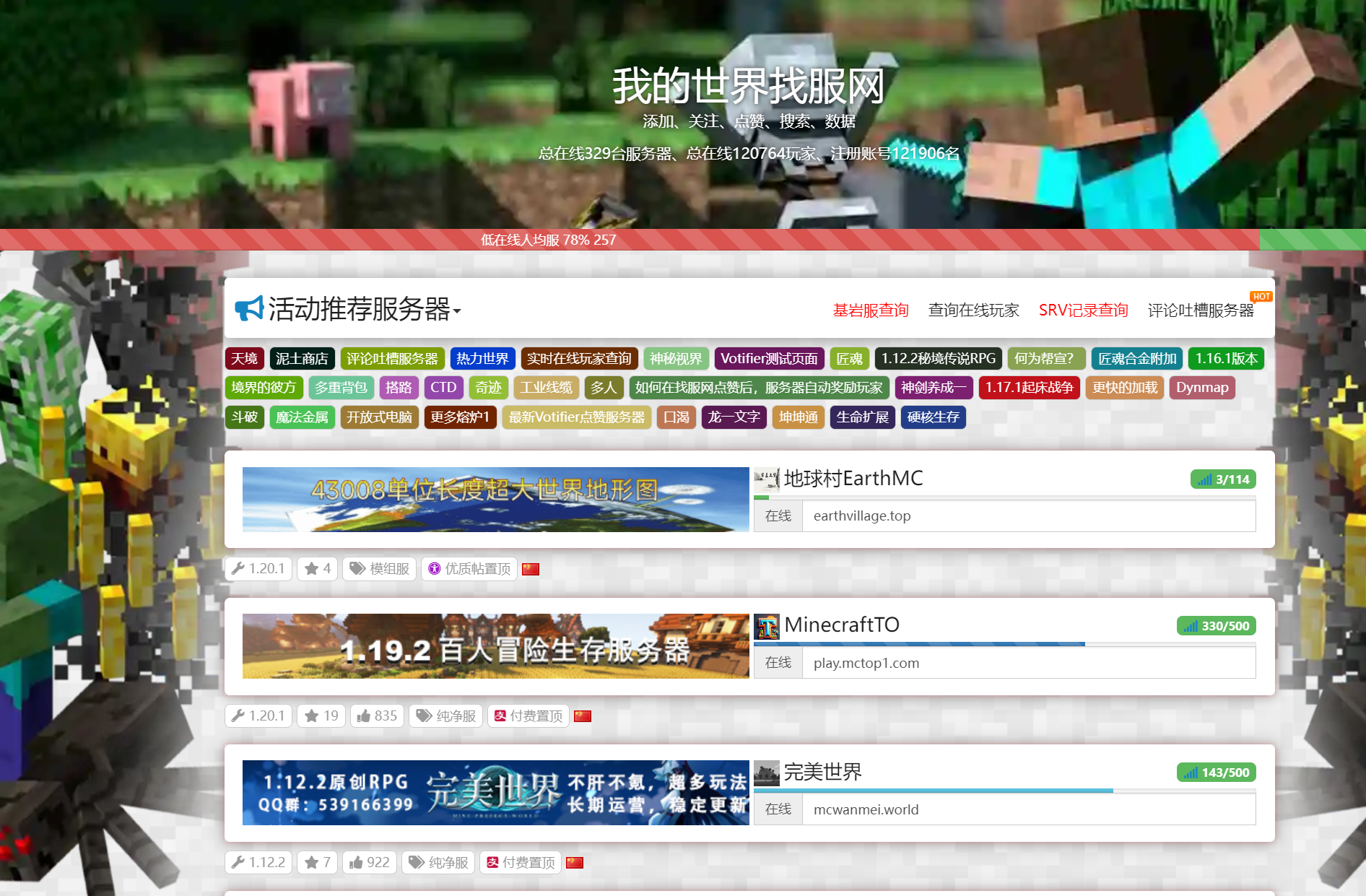Open SRV记录查询 nav link

(x=1083, y=310)
